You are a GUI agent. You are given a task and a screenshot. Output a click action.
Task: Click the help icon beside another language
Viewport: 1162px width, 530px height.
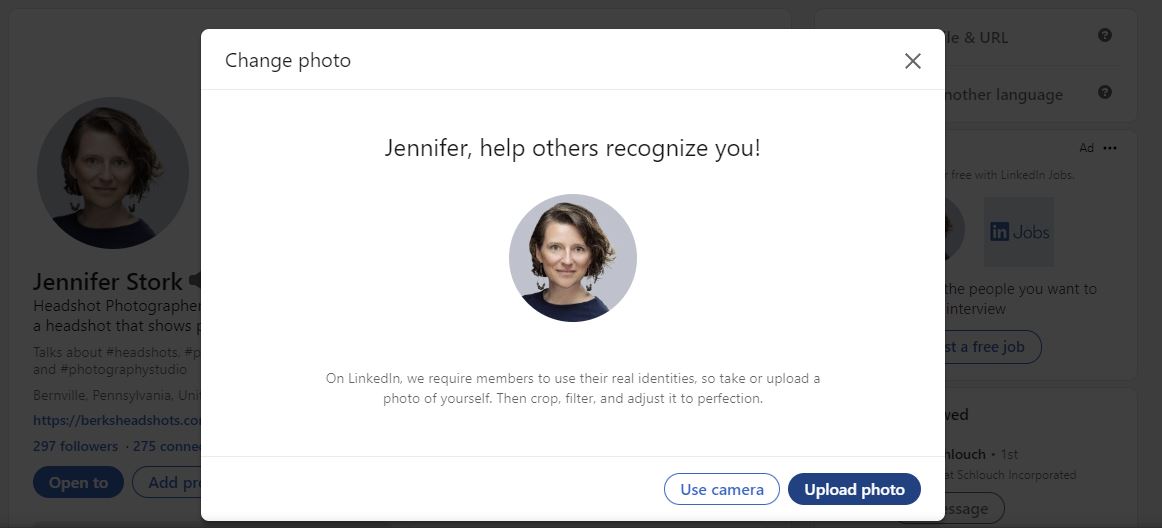pos(1105,93)
